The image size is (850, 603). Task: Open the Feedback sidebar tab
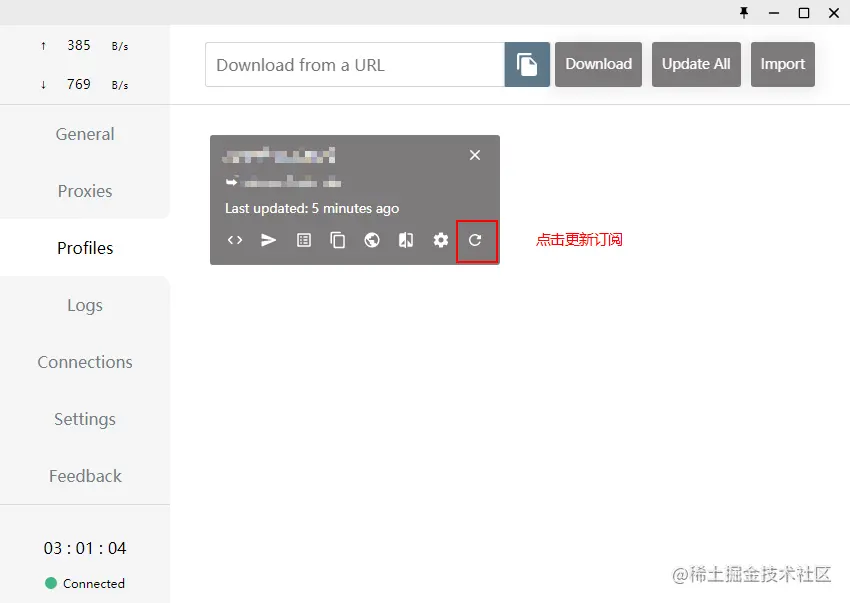(85, 476)
